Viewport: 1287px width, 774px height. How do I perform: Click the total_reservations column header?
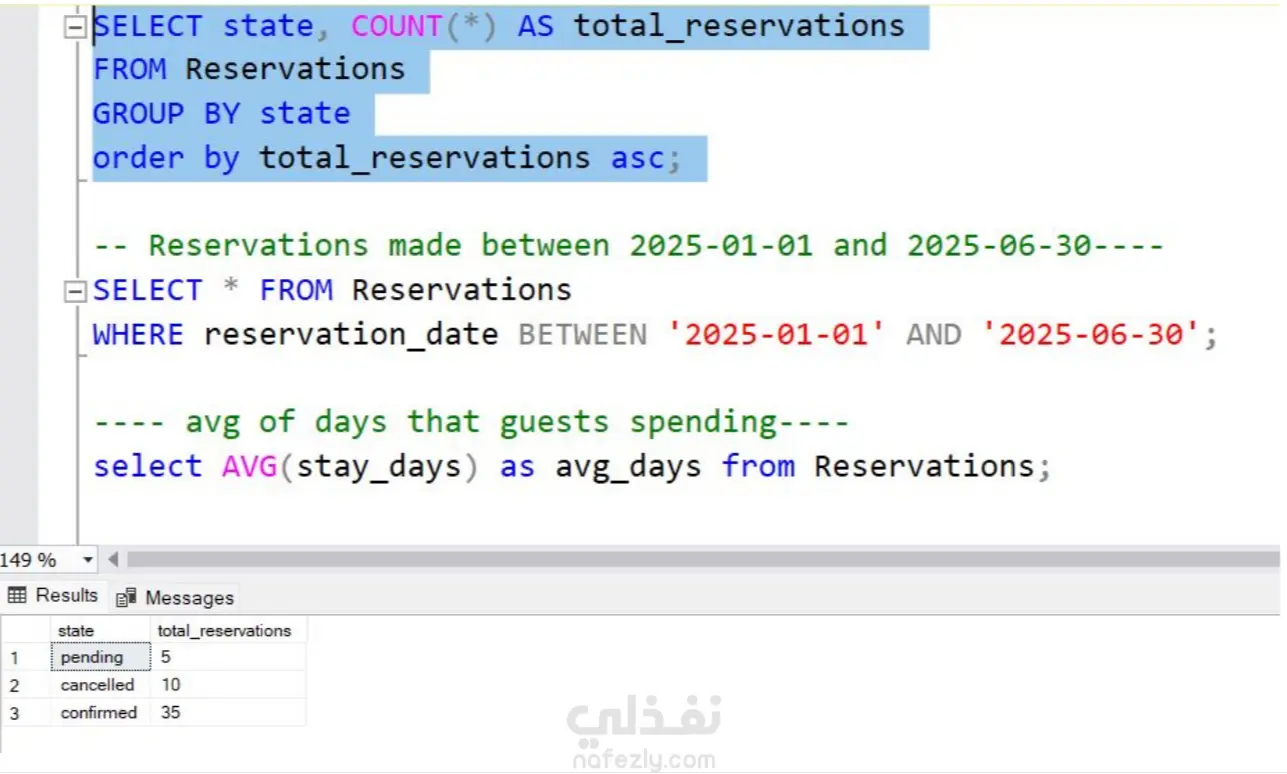tap(226, 631)
